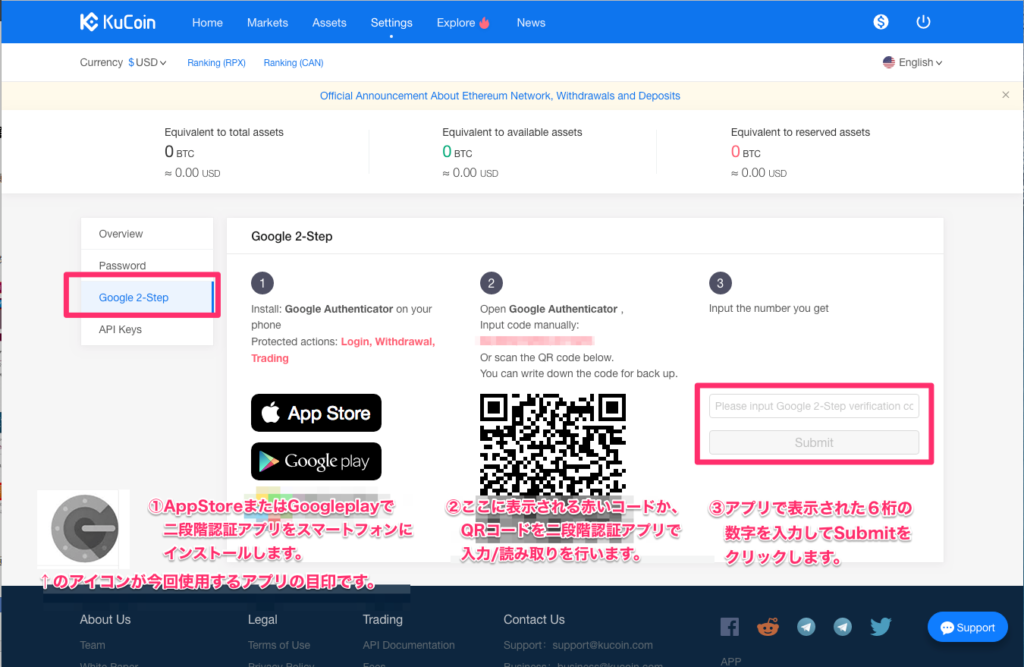1024x667 pixels.
Task: Switch to Password settings
Action: [147, 266]
